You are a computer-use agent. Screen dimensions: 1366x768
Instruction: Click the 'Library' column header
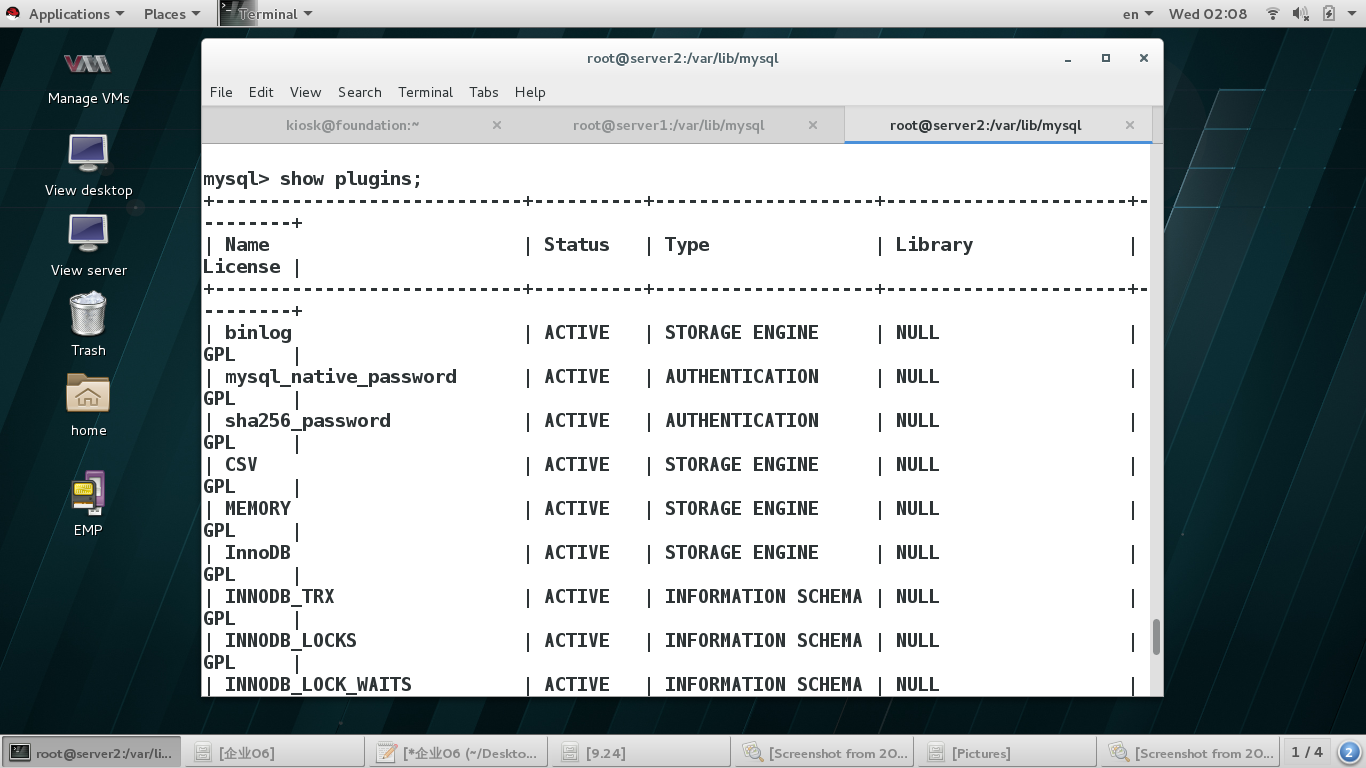coord(934,245)
